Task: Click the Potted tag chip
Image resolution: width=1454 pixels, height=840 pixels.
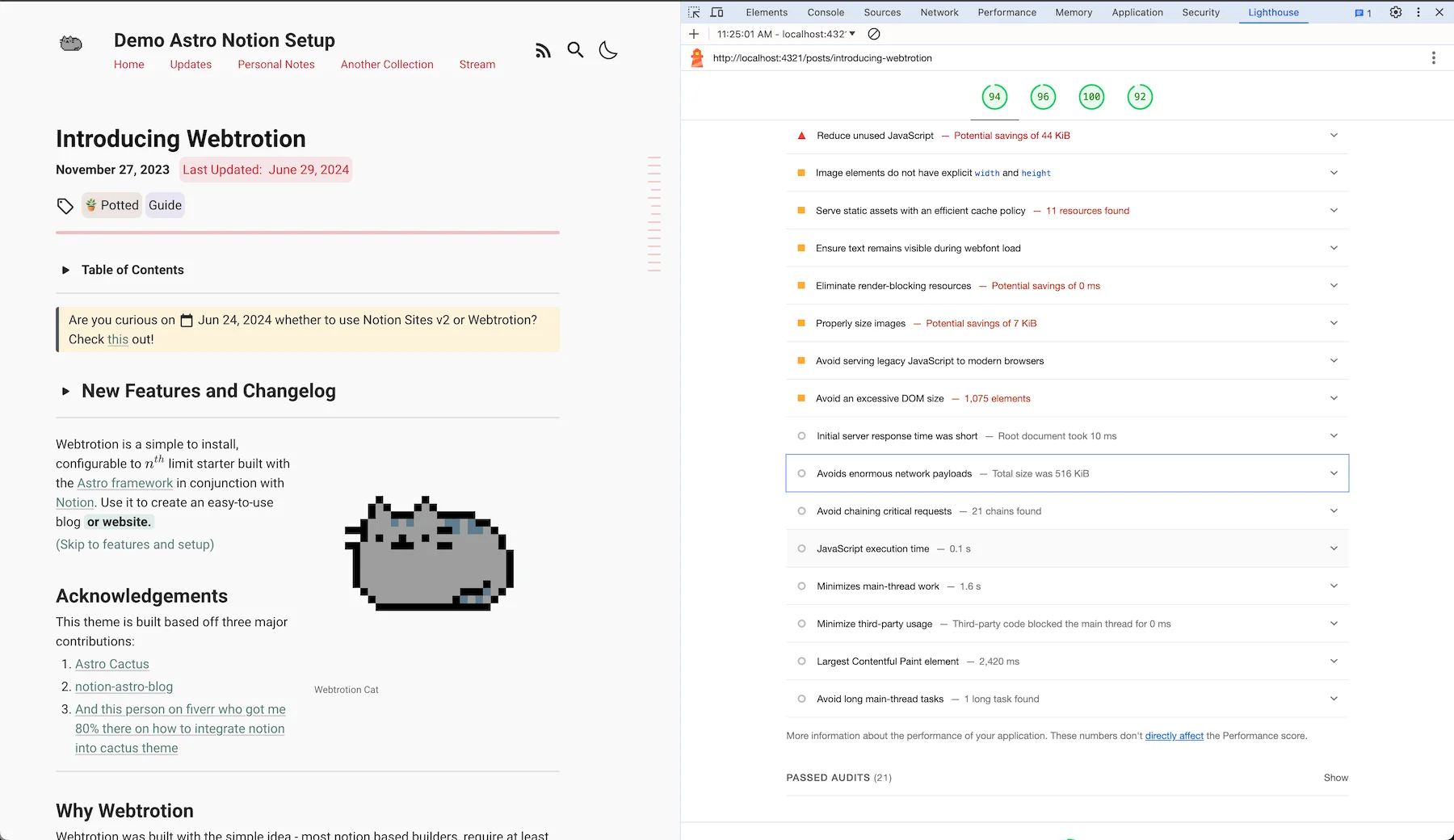Action: [111, 205]
